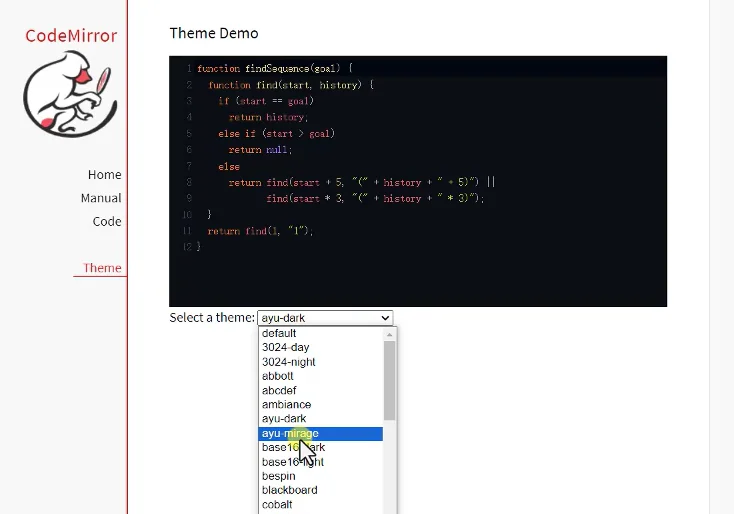
Task: Open the CodeMirror title link
Action: tap(71, 36)
